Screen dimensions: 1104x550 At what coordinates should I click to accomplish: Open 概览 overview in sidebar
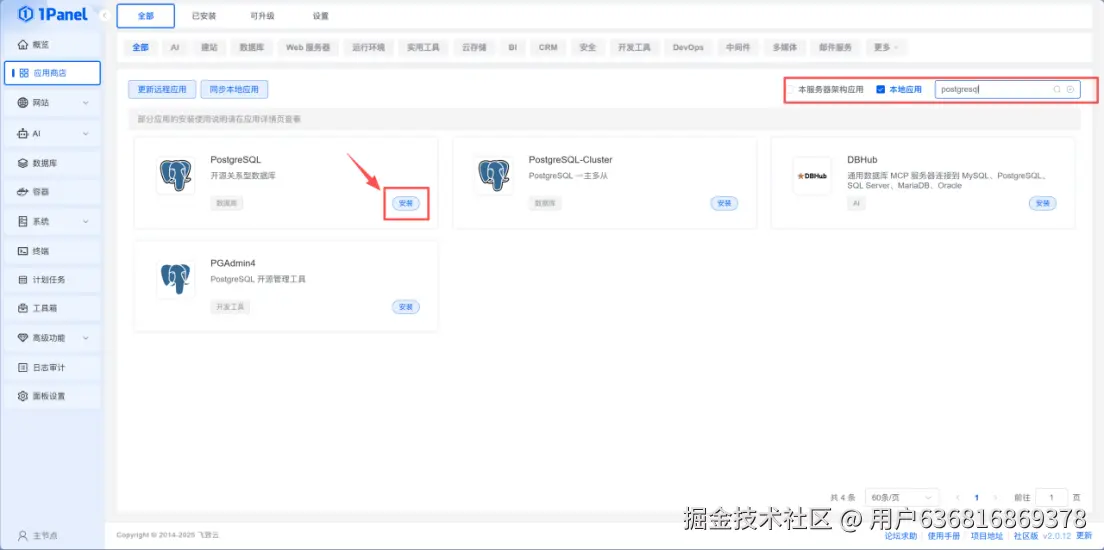pos(53,44)
